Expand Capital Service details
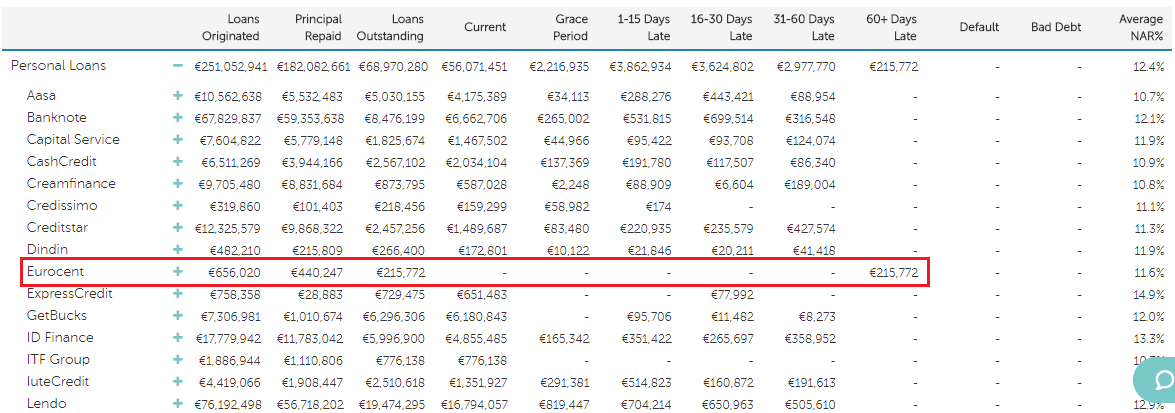 pyautogui.click(x=178, y=140)
